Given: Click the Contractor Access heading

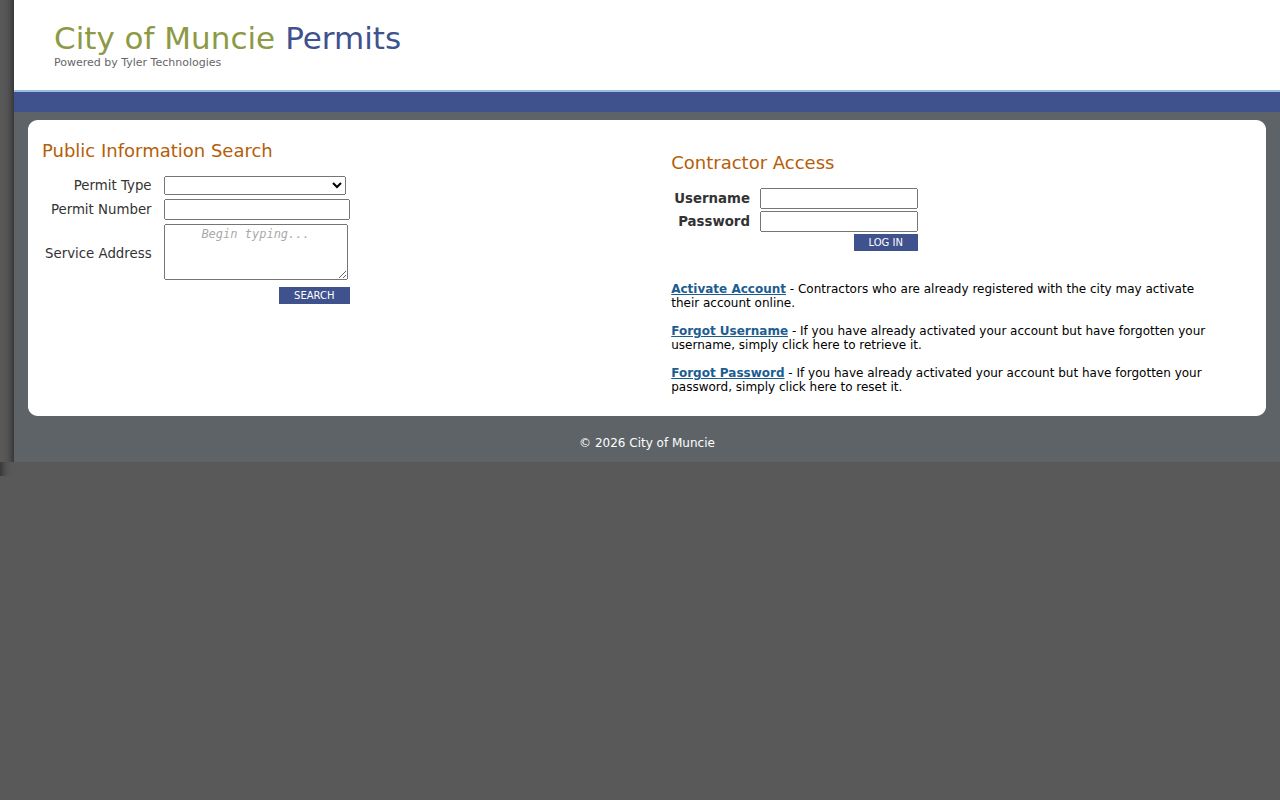Looking at the screenshot, I should point(752,163).
